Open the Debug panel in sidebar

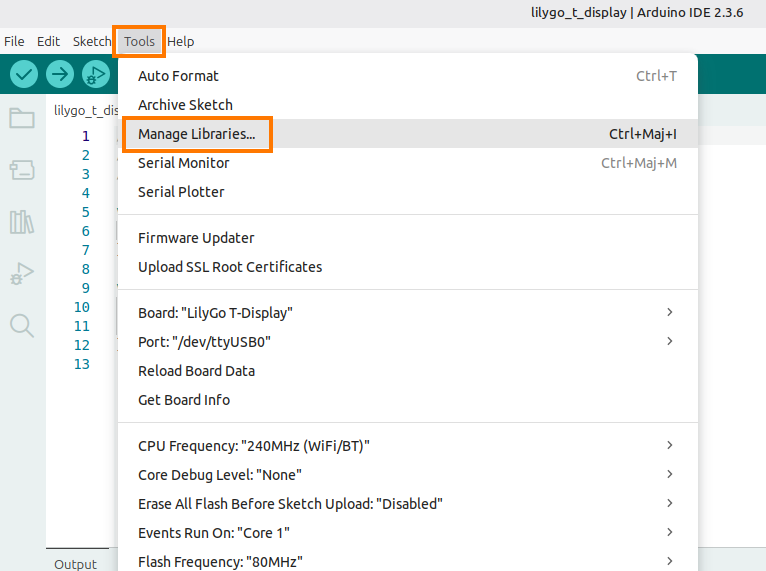22,273
